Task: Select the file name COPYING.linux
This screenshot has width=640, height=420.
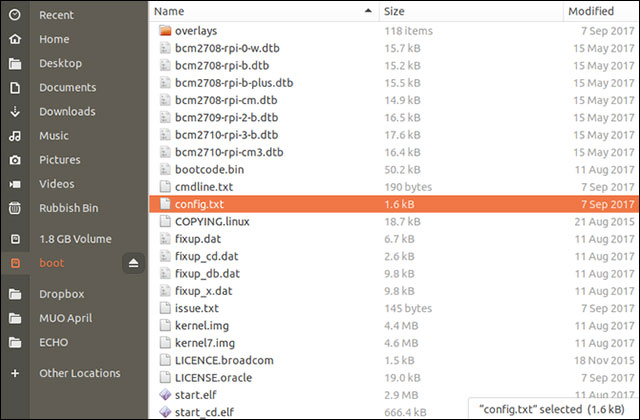Action: pos(212,222)
